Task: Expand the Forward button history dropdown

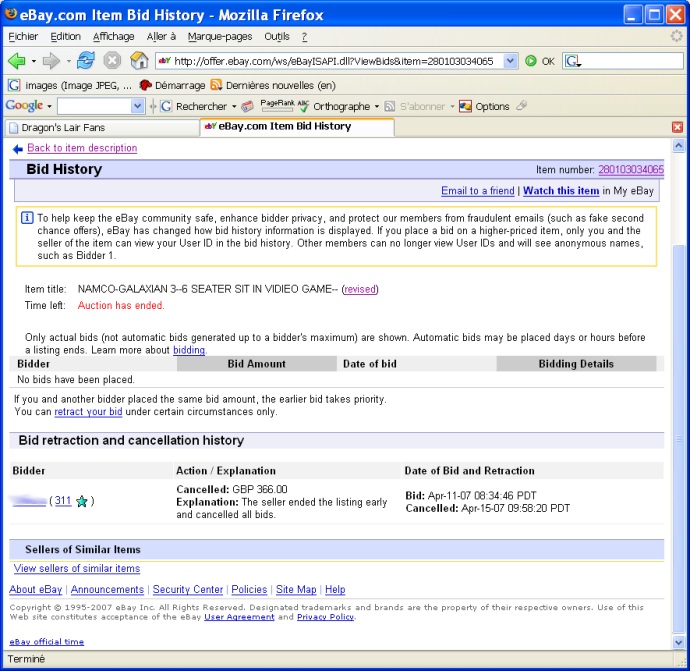Action: click(x=69, y=61)
